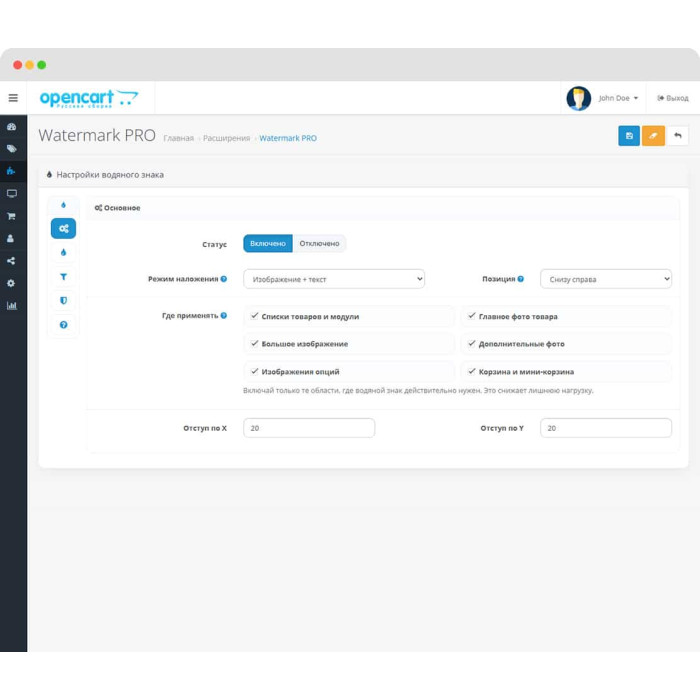Click the blue save button icon
700x700 pixels.
tap(629, 136)
